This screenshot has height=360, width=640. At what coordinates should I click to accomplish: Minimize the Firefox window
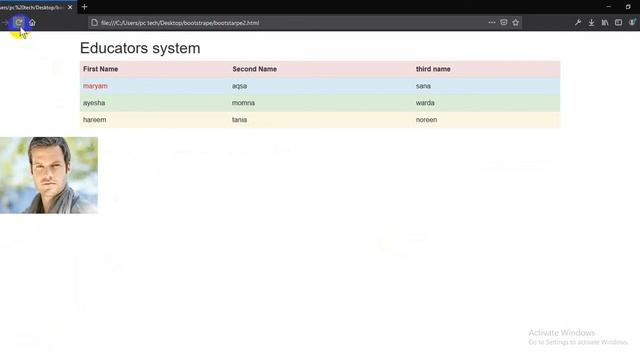click(609, 7)
